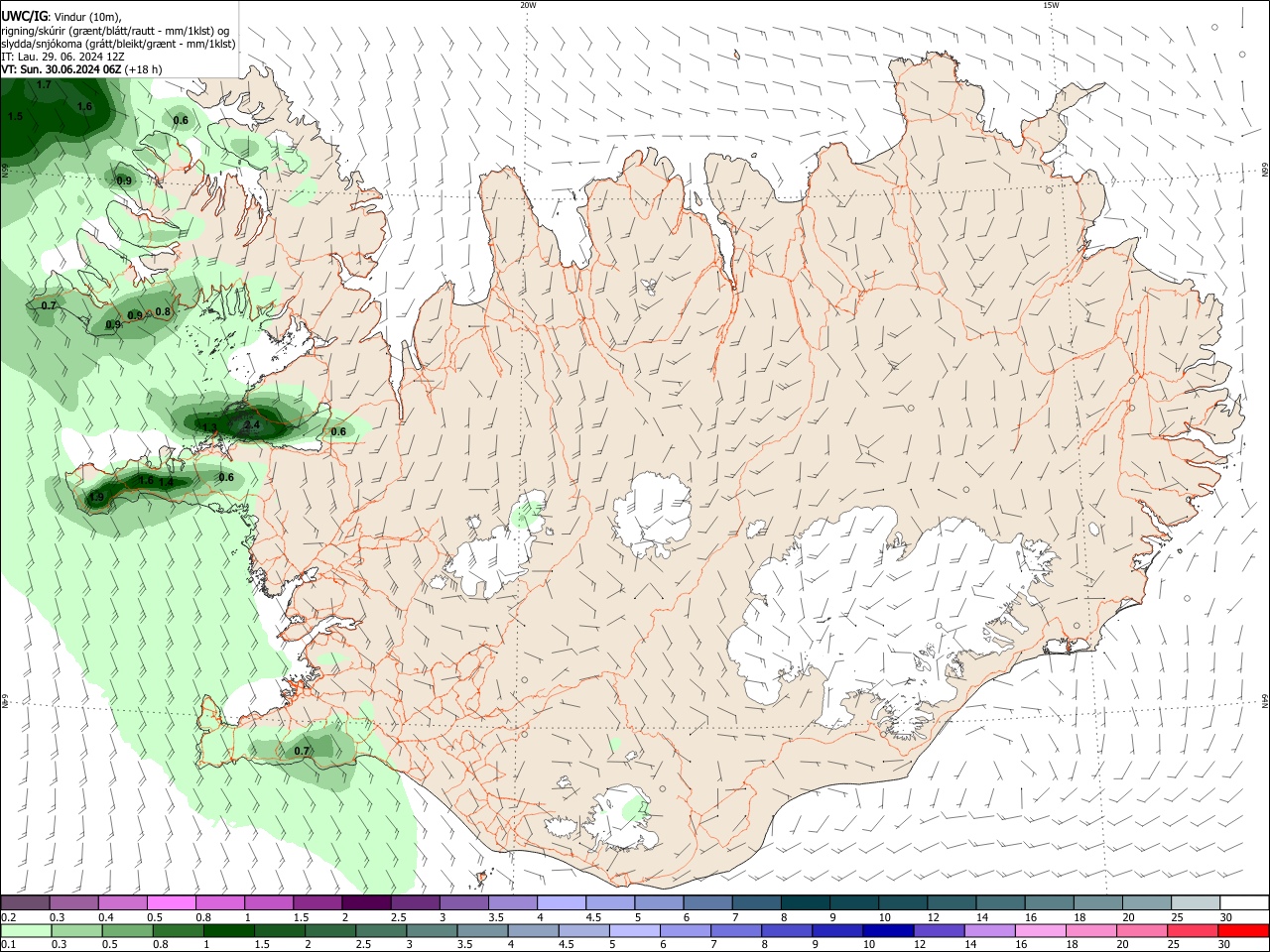Click the '15W' longitude label

pyautogui.click(x=1050, y=5)
